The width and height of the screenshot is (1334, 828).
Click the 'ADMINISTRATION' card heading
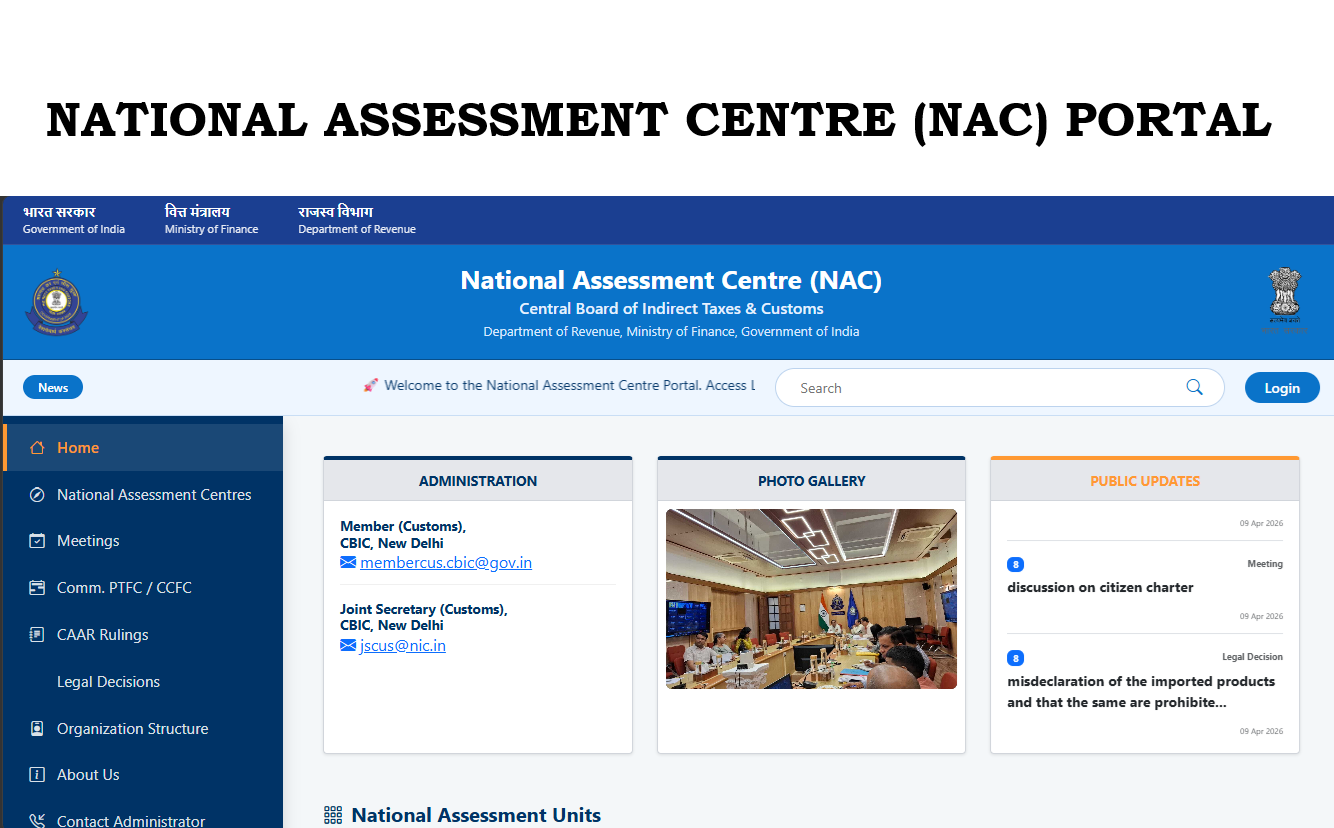[478, 481]
